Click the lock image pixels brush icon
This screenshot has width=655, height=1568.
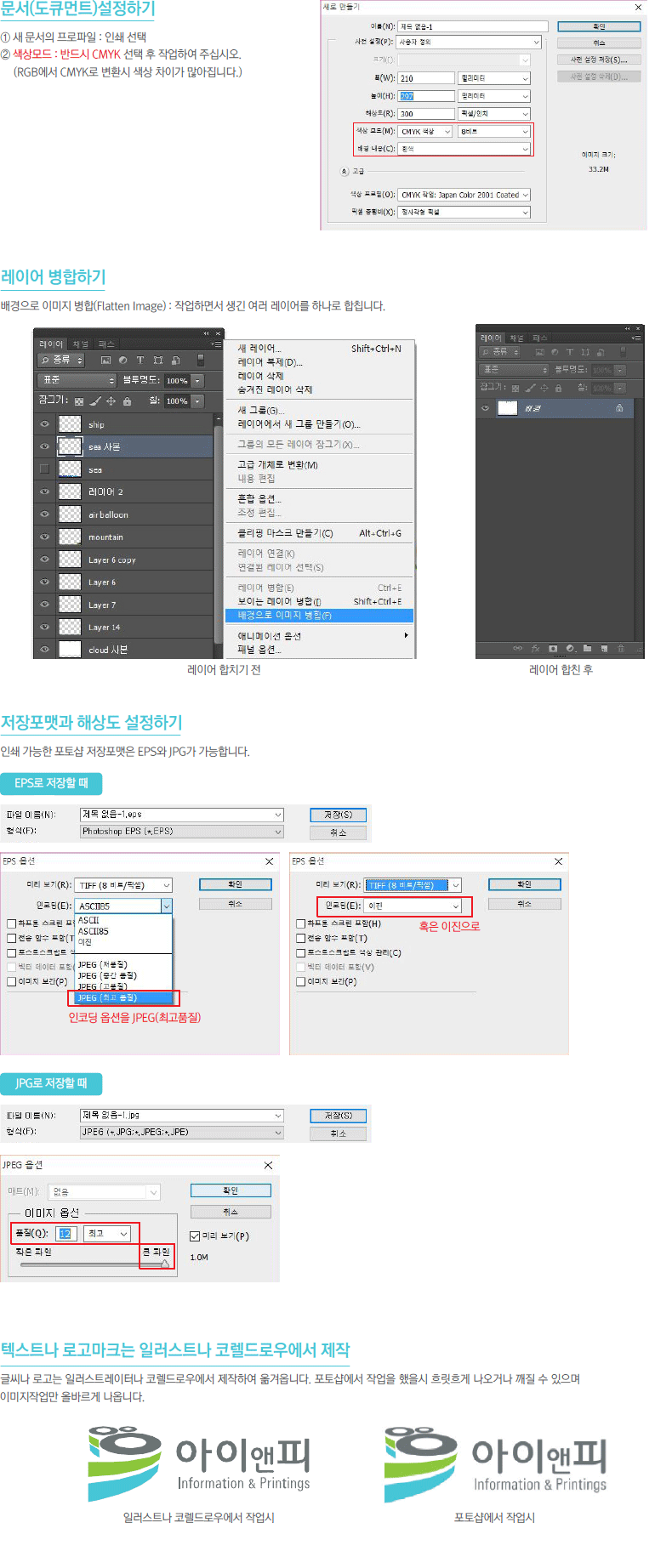(95, 401)
